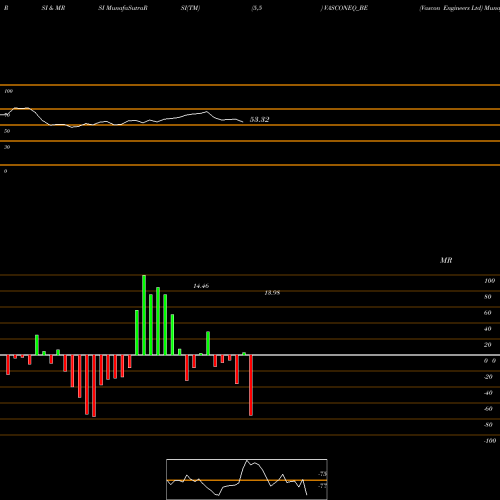Viewport: 500px width, 500px height.
Task: Click the tallest green MR bar
Action: [x=144, y=315]
